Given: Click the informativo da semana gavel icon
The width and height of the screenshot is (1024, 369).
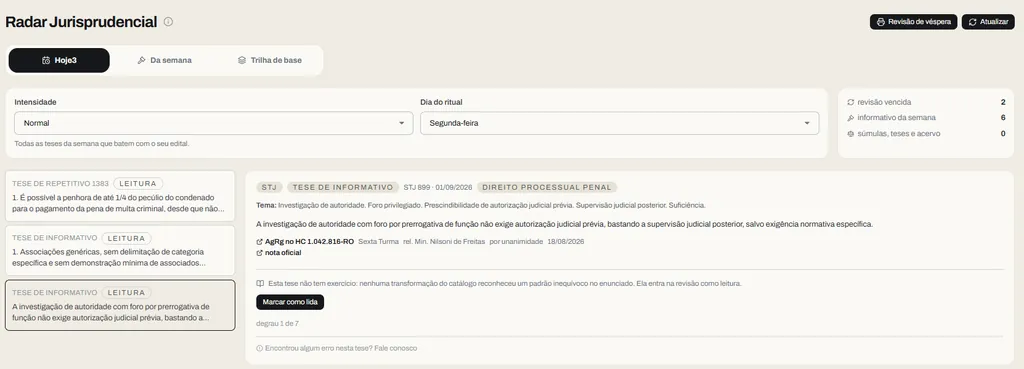Looking at the screenshot, I should click(x=850, y=118).
